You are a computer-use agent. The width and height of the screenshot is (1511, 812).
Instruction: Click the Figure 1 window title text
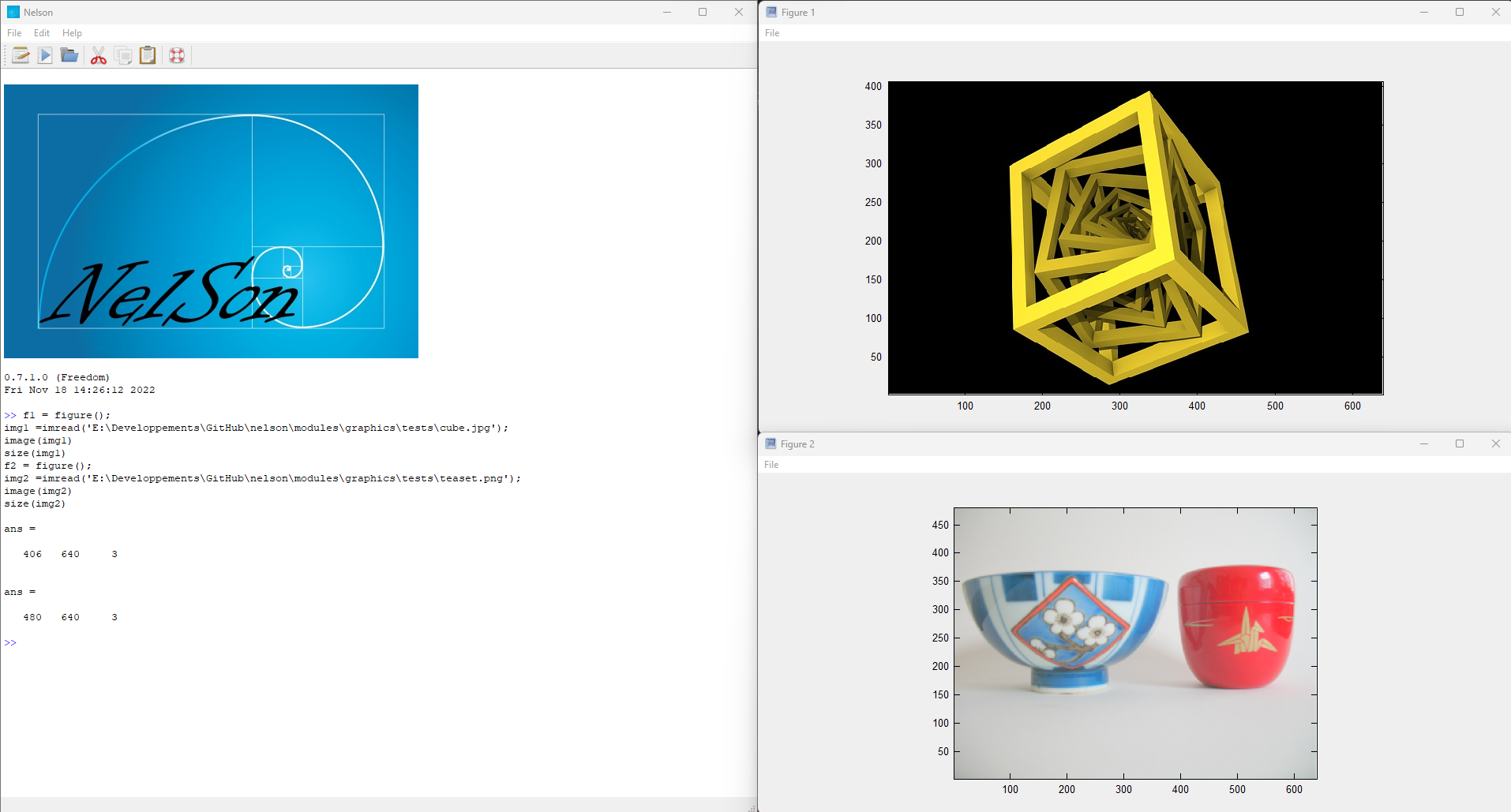click(x=798, y=12)
